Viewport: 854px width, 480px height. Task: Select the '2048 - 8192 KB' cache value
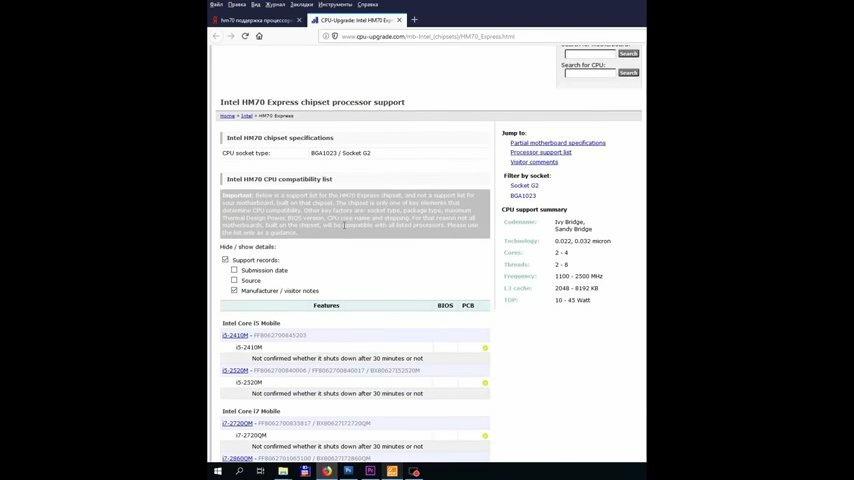pyautogui.click(x=576, y=288)
